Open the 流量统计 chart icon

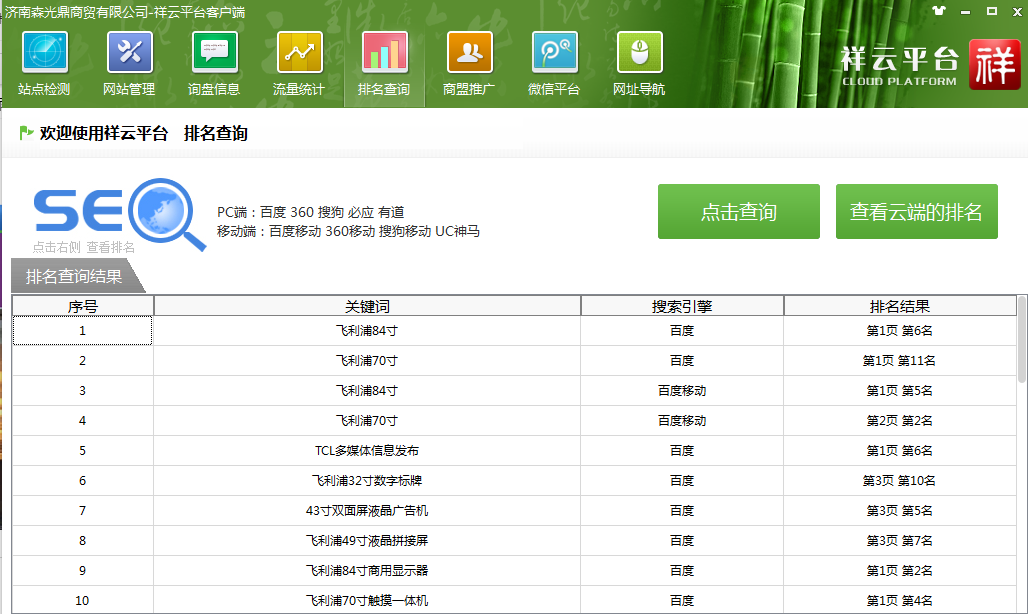coord(300,52)
